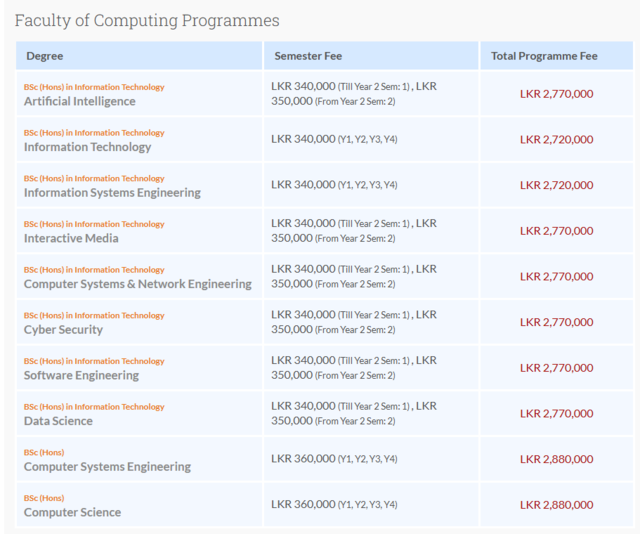The width and height of the screenshot is (640, 534).
Task: Open the Software Engineering degree link
Action: (x=81, y=375)
